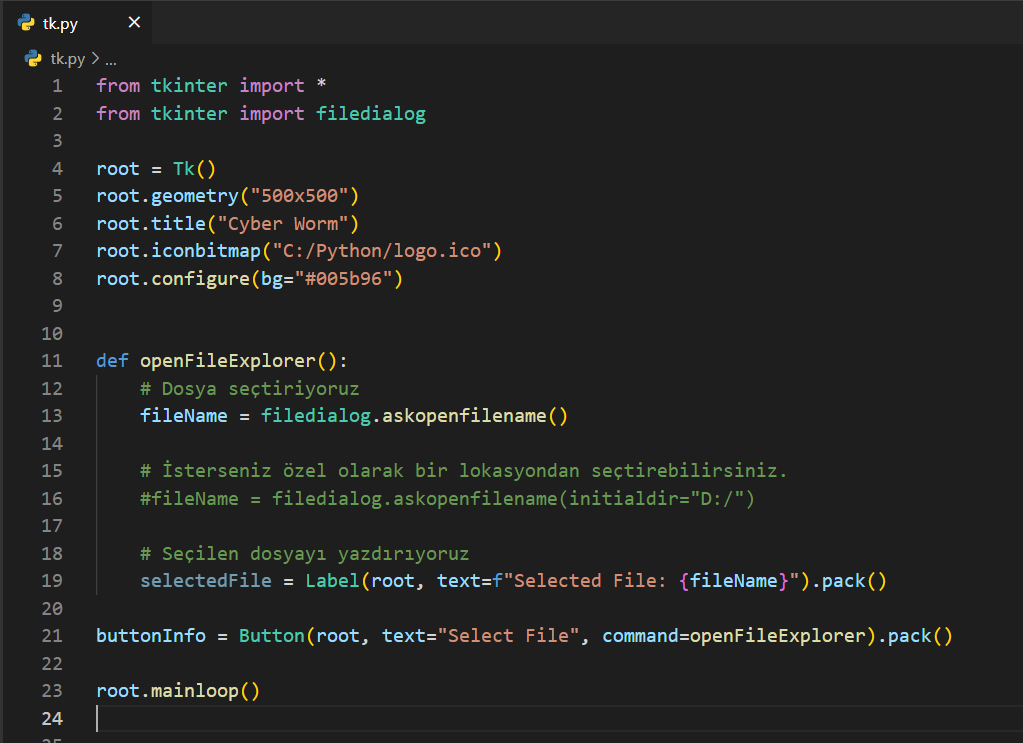The height and width of the screenshot is (743, 1023).
Task: Close the tk.py editor tab
Action: [134, 22]
